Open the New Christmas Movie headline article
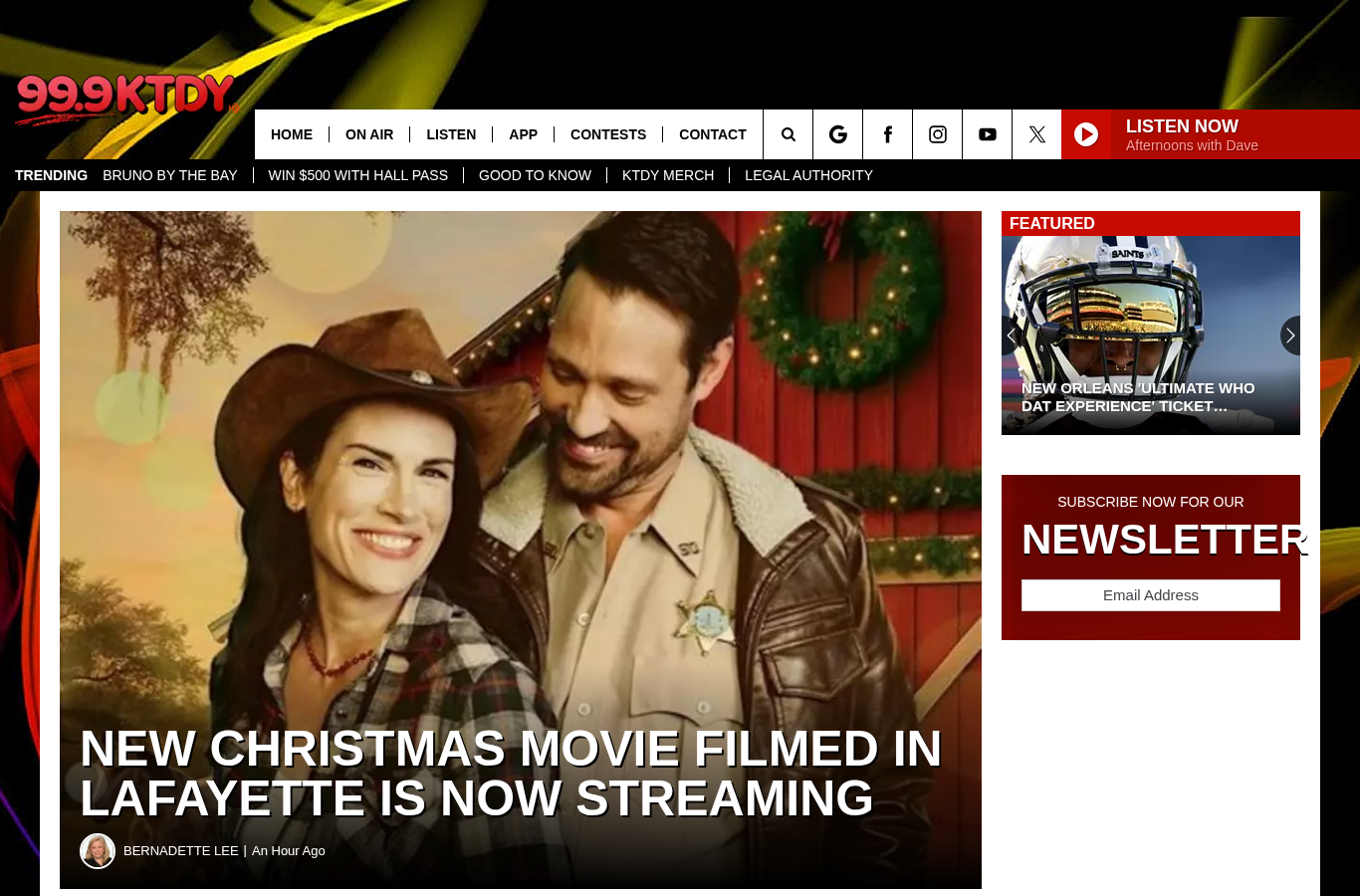 point(511,774)
